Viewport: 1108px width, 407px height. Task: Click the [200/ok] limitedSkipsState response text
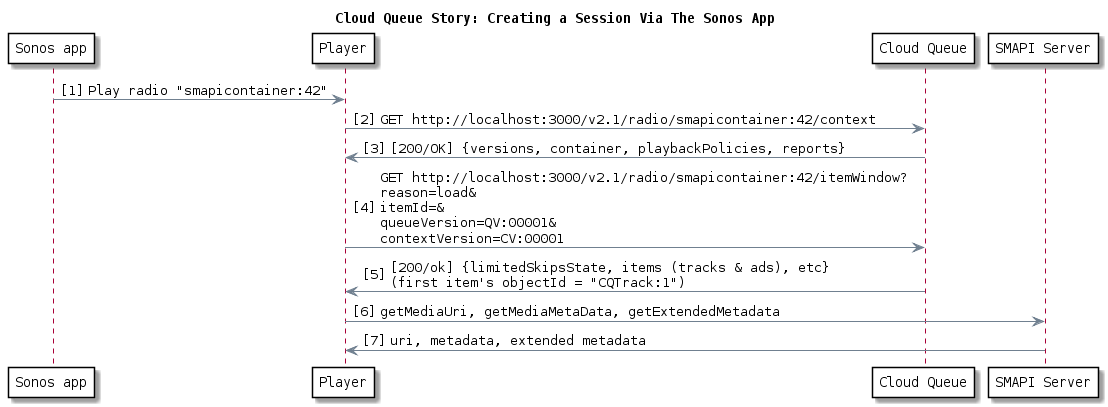click(x=608, y=268)
